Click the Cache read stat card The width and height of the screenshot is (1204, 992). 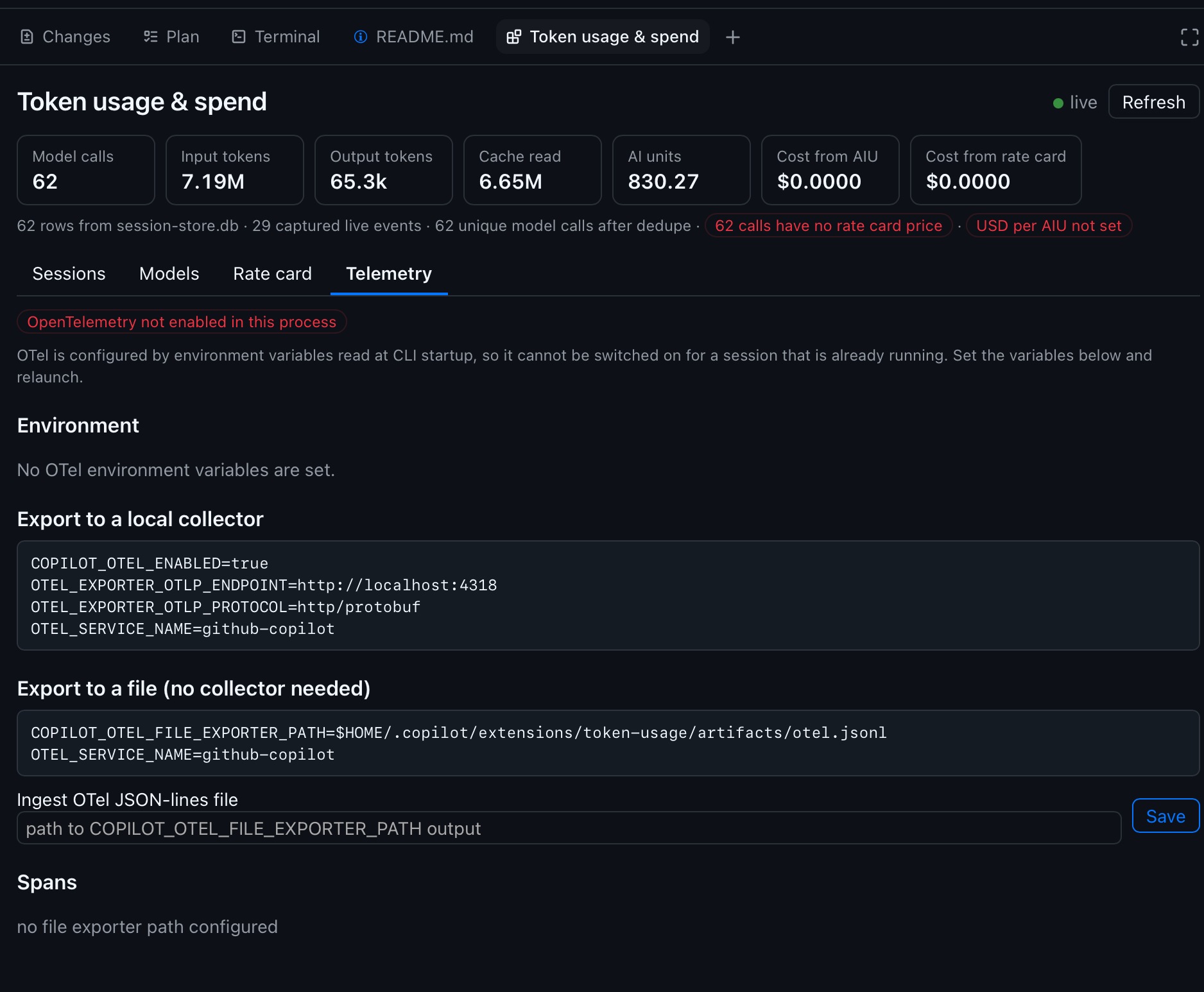click(533, 170)
